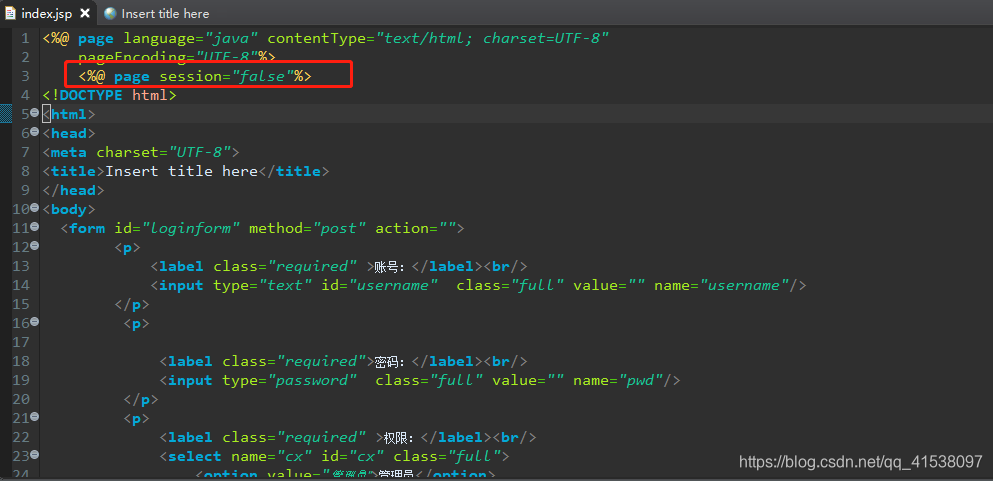This screenshot has height=481, width=993.
Task: Click the globe icon on browser tab
Action: click(x=110, y=13)
